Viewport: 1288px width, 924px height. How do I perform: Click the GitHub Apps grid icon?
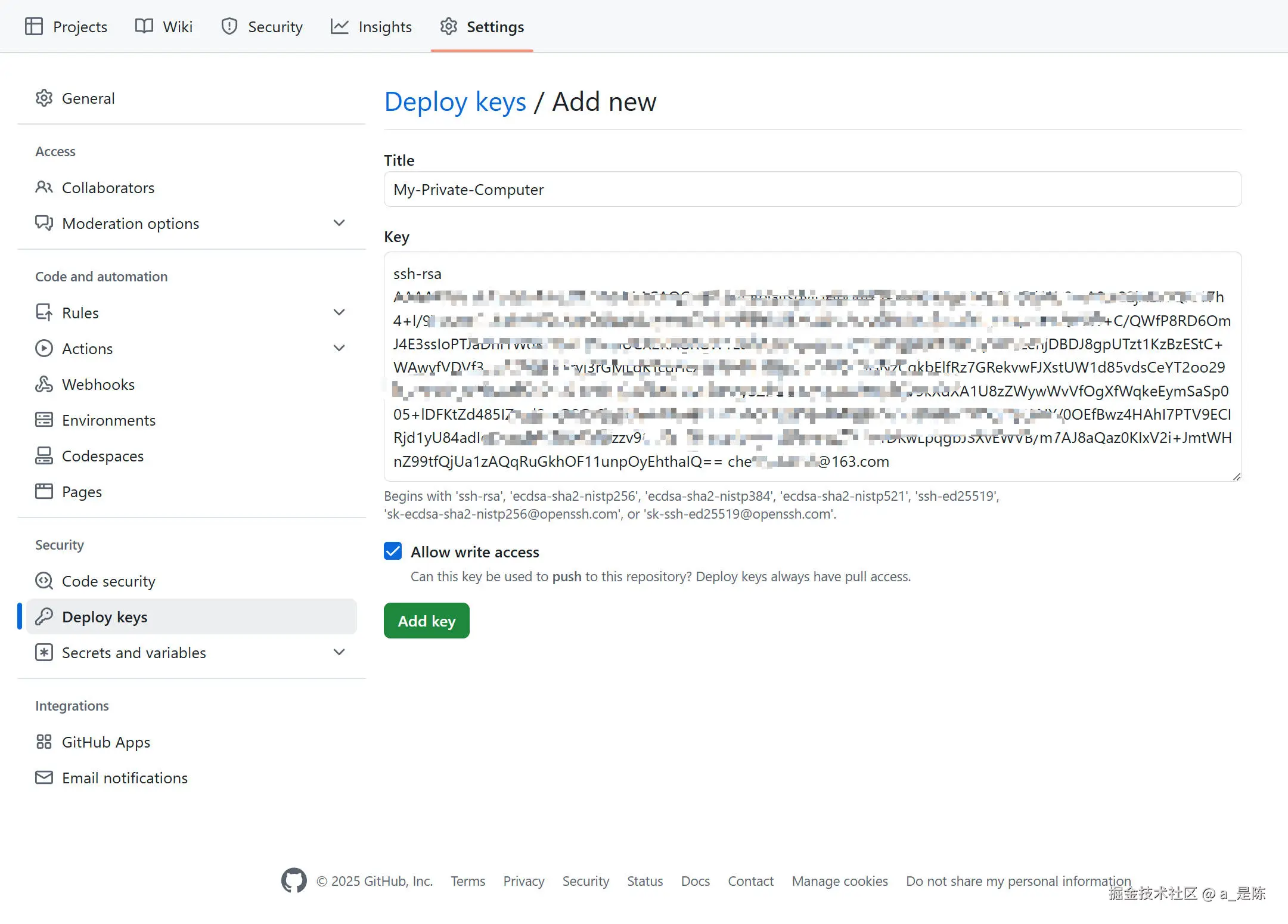(x=44, y=742)
